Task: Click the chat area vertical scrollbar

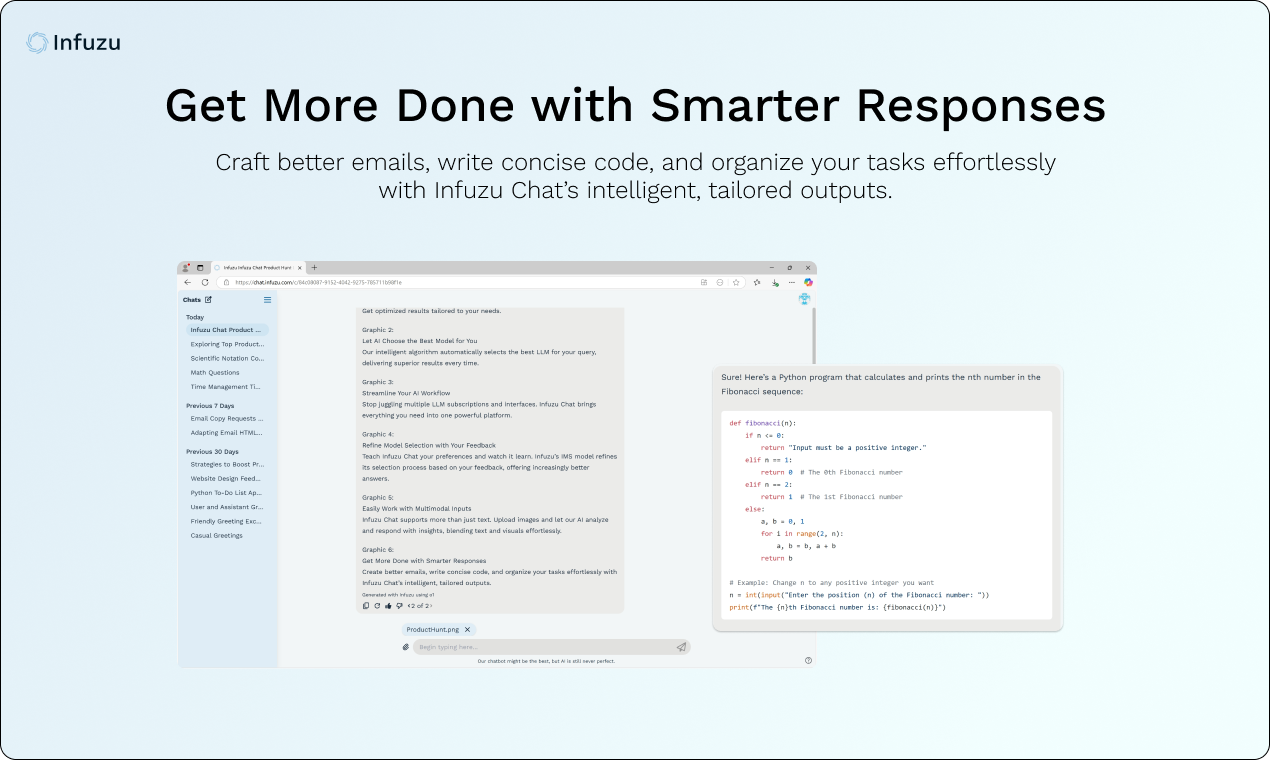Action: (x=814, y=335)
